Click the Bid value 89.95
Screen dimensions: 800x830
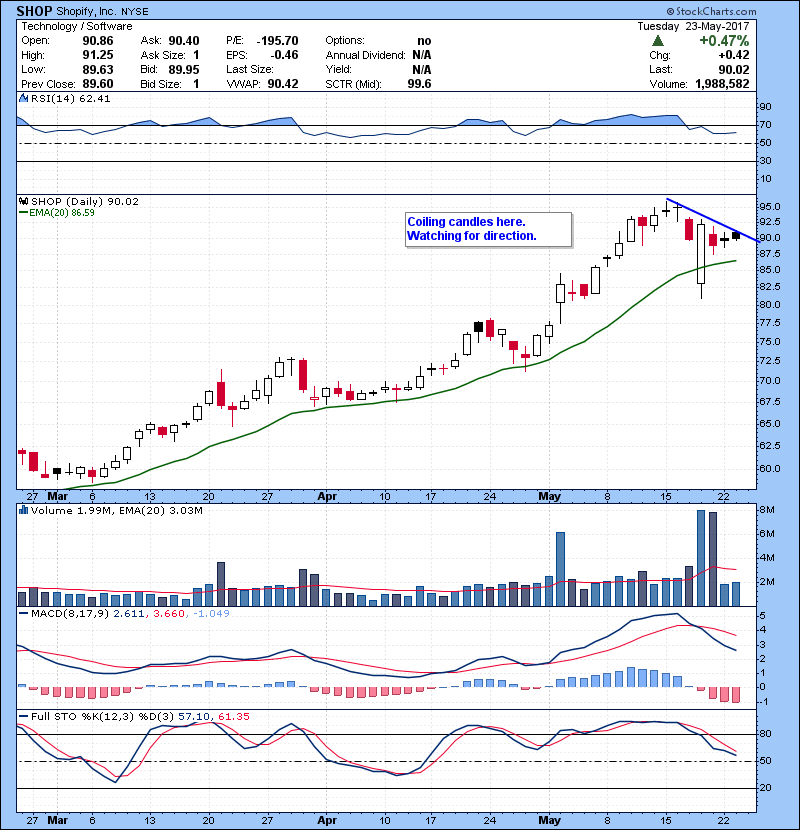[184, 69]
